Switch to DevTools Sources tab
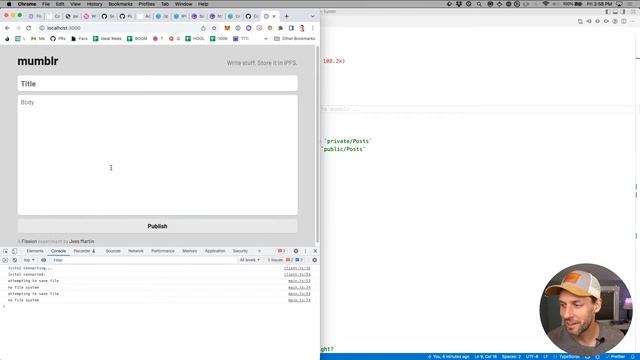This screenshot has width=640, height=360. click(113, 251)
